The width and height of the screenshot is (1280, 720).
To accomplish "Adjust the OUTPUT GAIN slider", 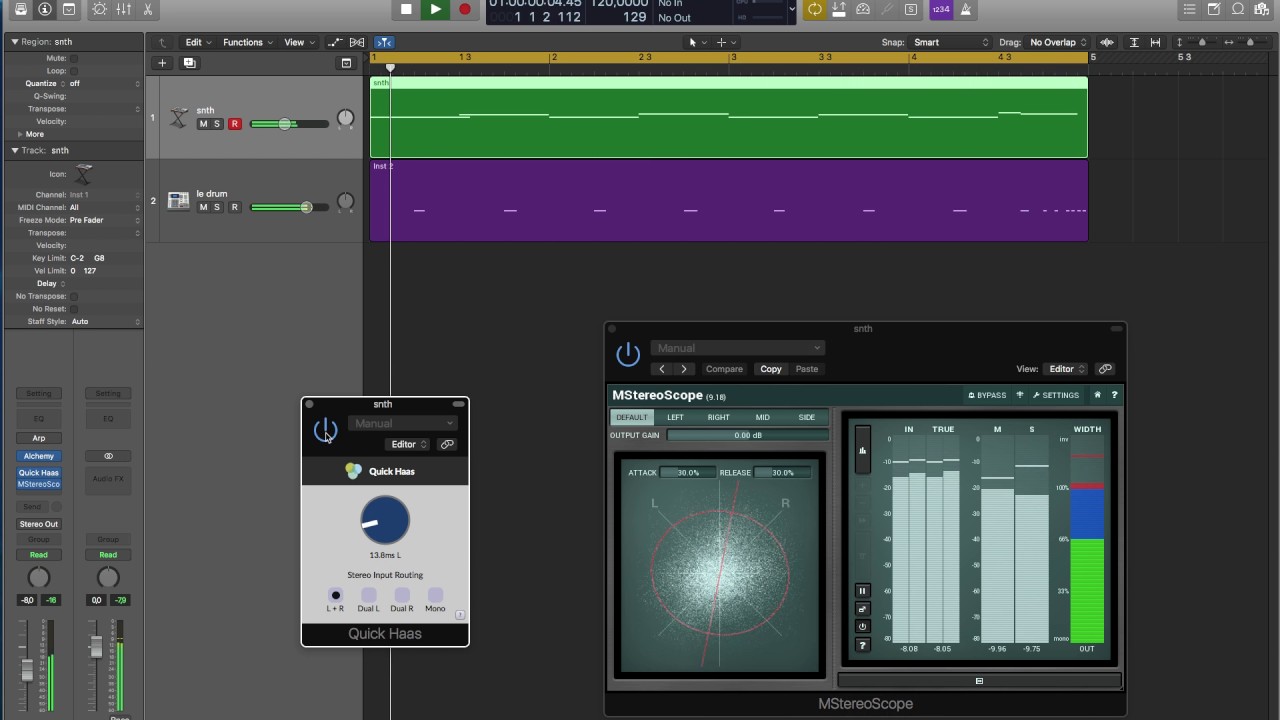I will (x=747, y=435).
